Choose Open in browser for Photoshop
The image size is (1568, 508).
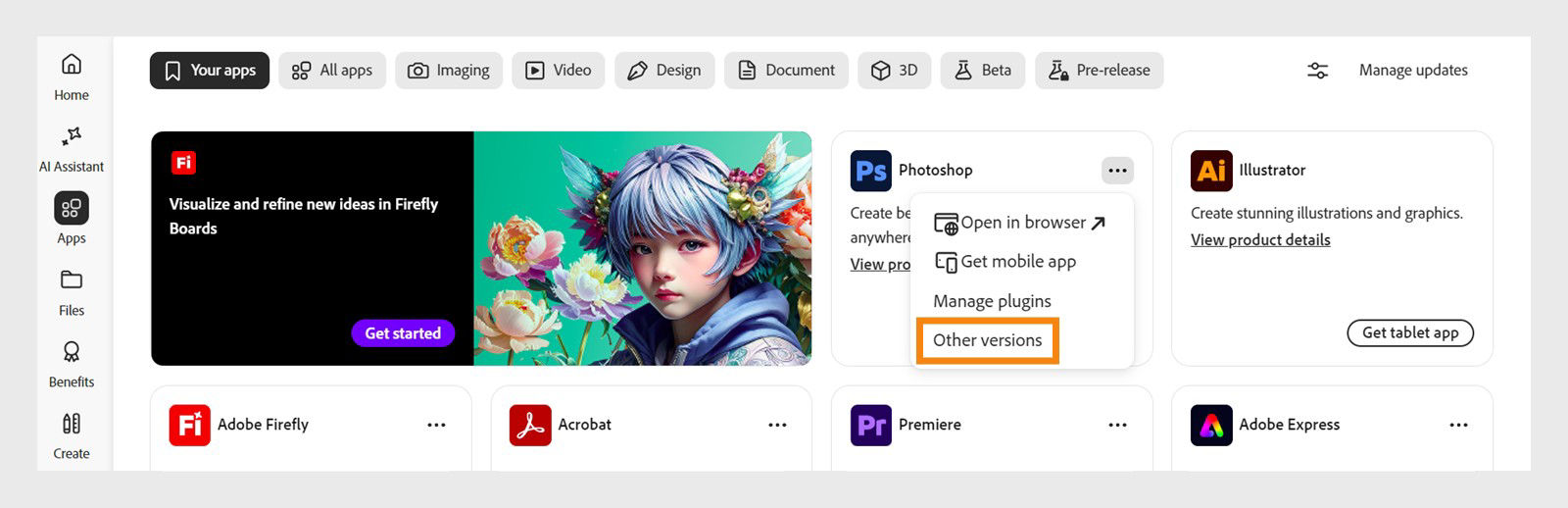1021,223
